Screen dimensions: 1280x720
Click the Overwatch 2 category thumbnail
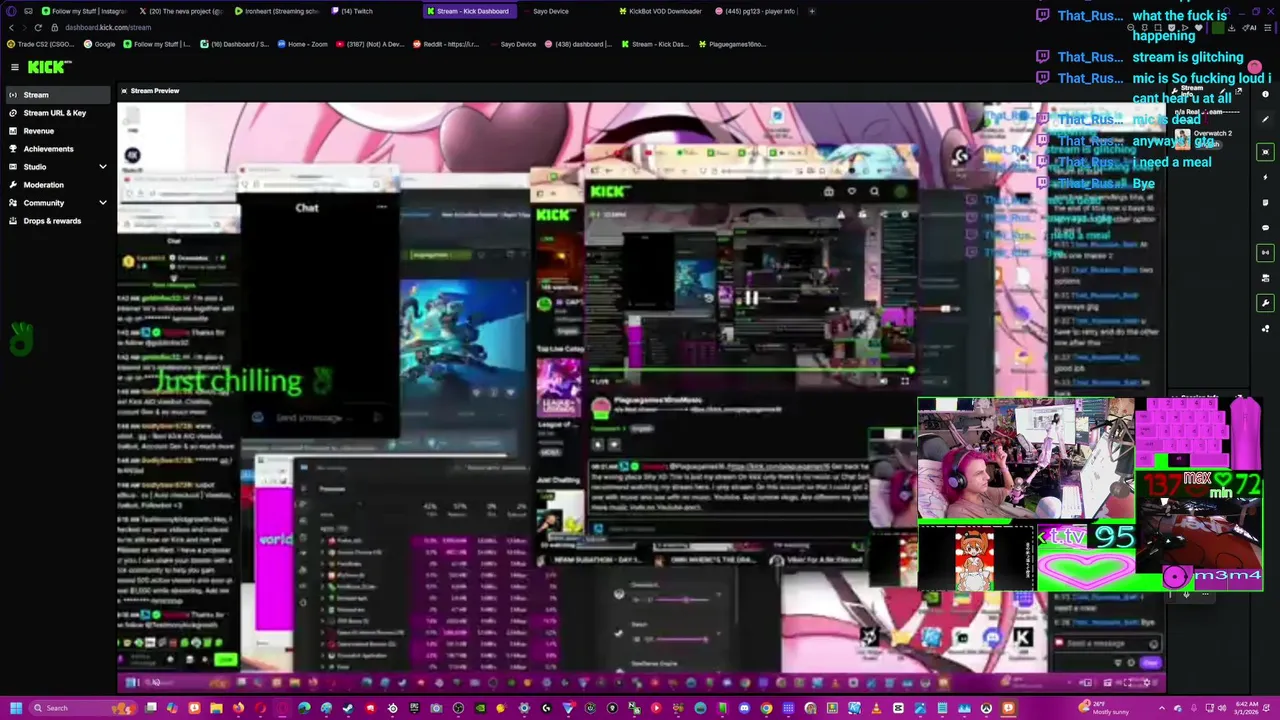click(x=1182, y=140)
